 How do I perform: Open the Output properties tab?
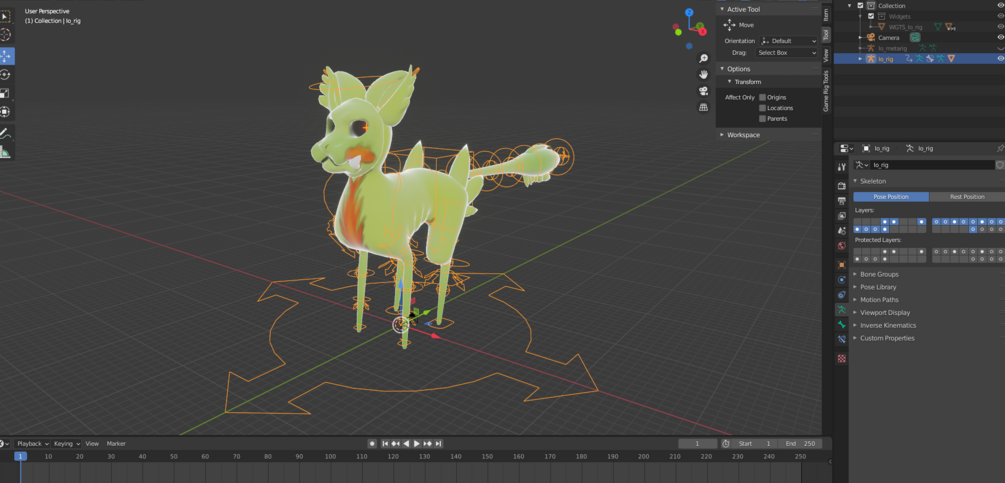(x=842, y=201)
